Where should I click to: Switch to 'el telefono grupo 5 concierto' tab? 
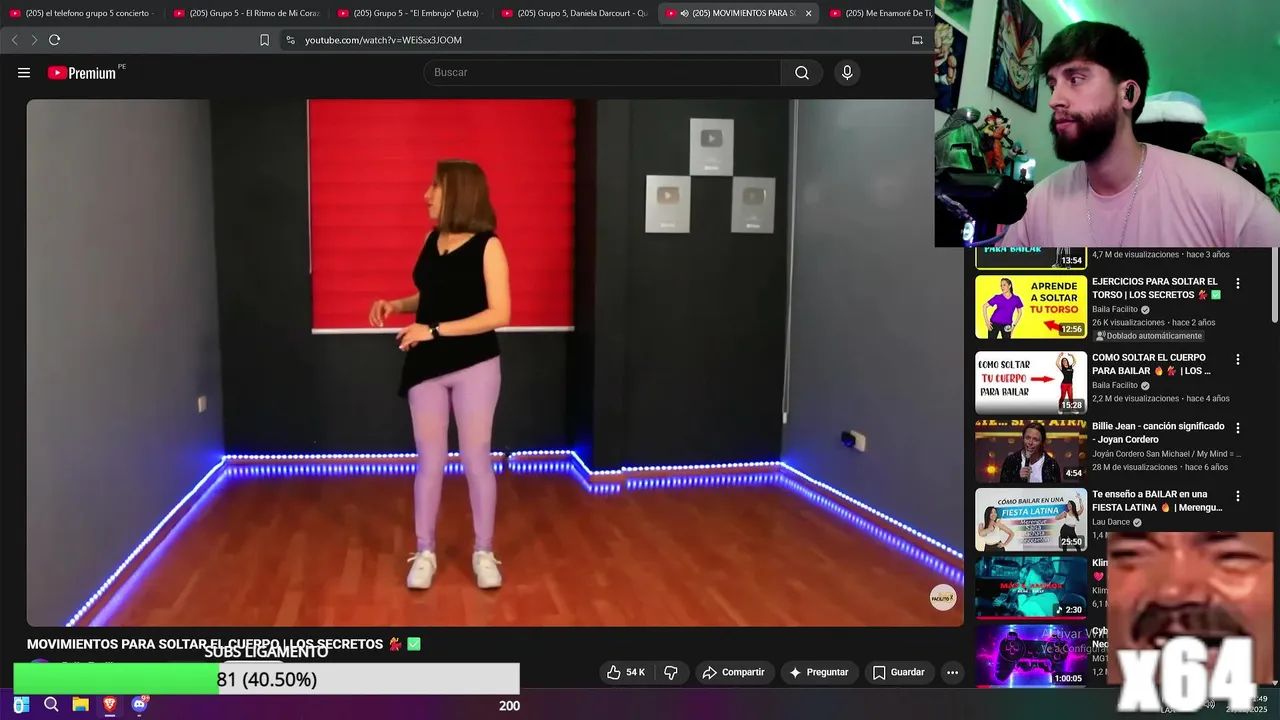[82, 13]
